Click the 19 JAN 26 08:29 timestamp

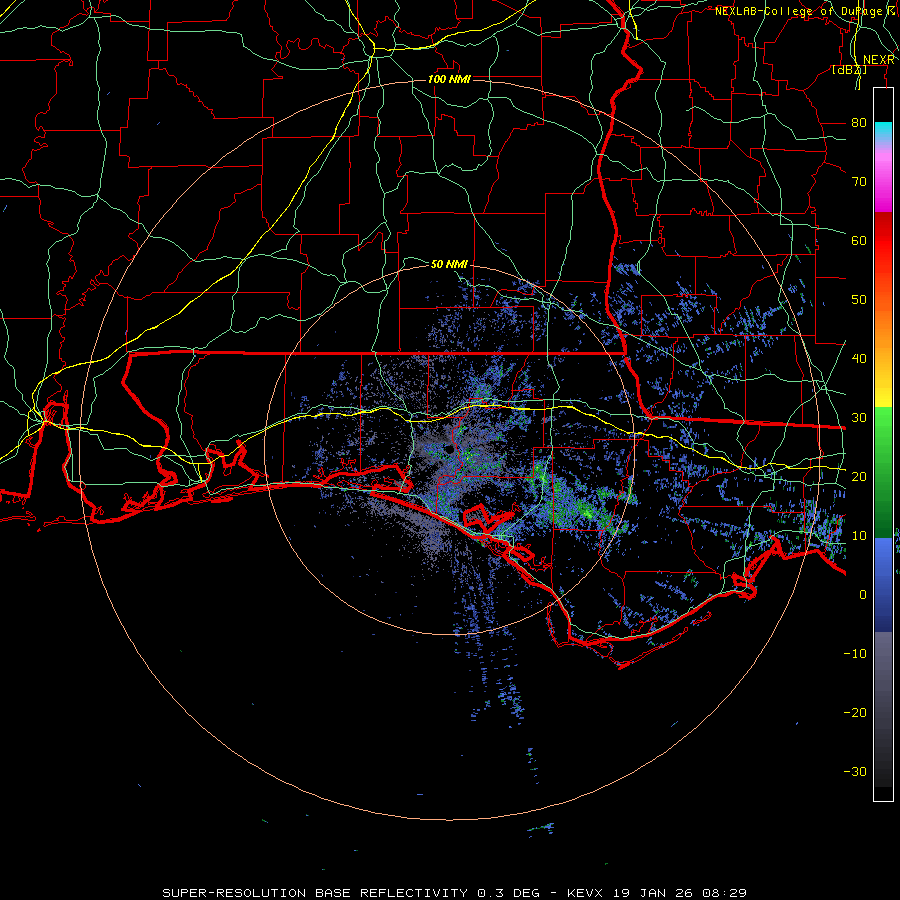680,893
